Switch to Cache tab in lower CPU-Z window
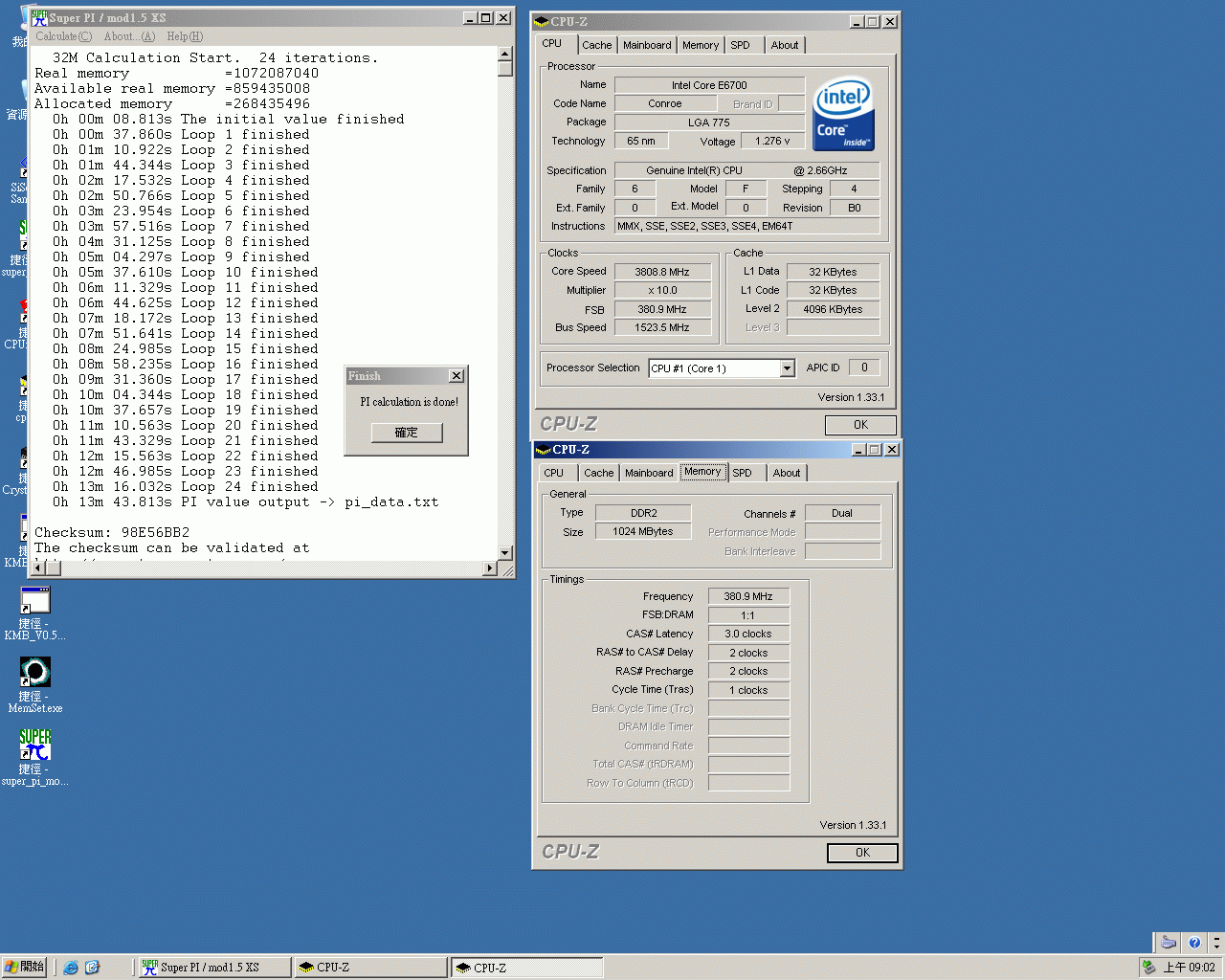Screen dimensions: 1225x980 (x=599, y=473)
